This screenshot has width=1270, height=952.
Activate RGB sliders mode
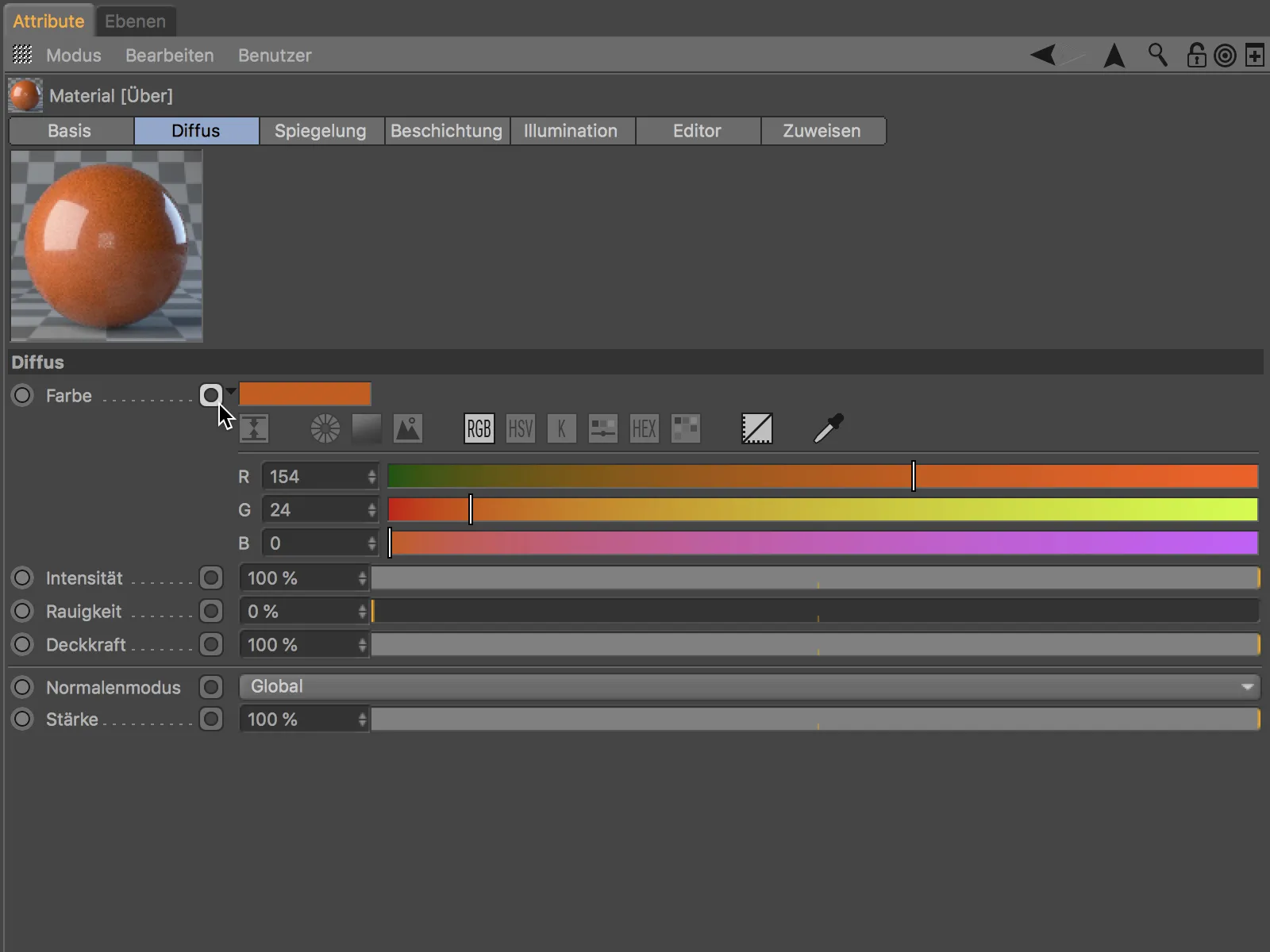point(479,429)
